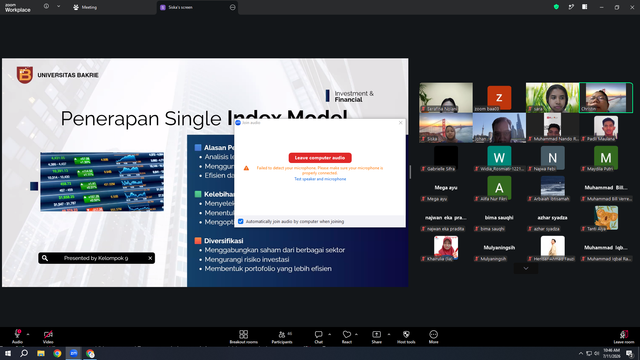Select zoom baa03 participant tile
The width and height of the screenshot is (640, 360).
tap(499, 97)
